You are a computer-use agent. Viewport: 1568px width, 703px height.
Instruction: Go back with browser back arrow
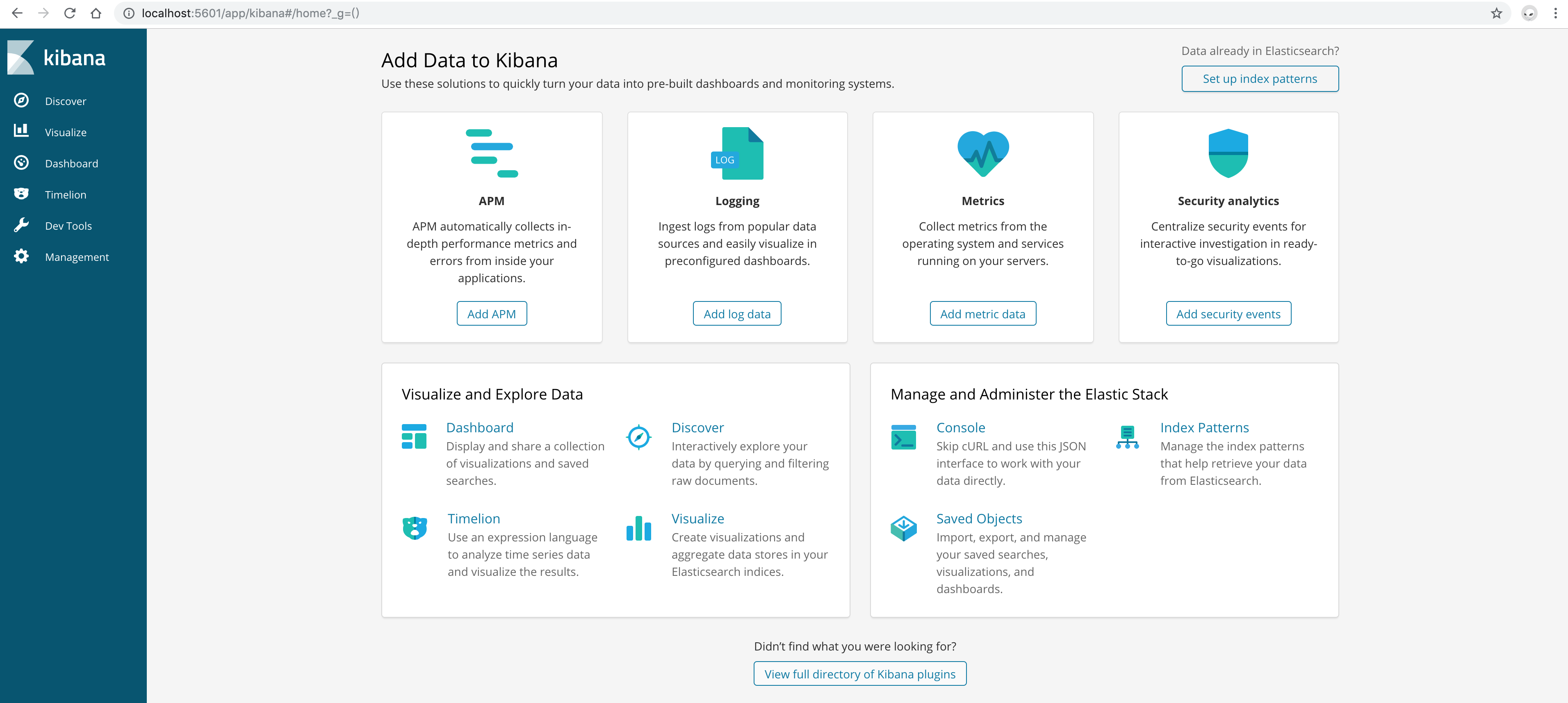coord(17,13)
